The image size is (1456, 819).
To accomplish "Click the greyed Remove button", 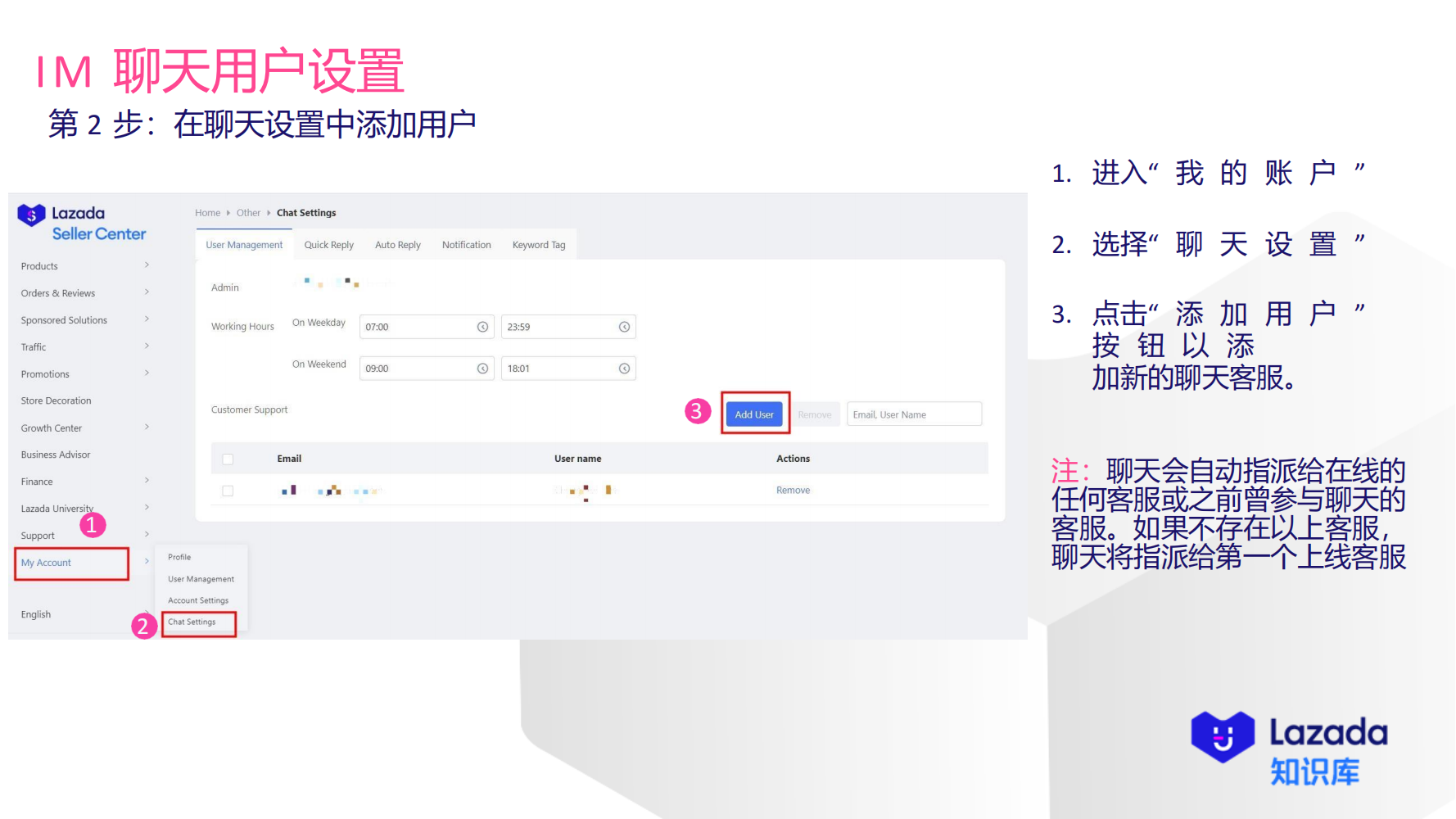I will [x=815, y=415].
